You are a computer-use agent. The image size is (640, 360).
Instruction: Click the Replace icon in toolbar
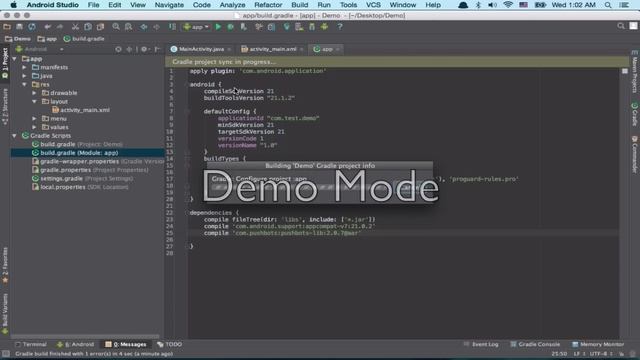[x=129, y=27]
